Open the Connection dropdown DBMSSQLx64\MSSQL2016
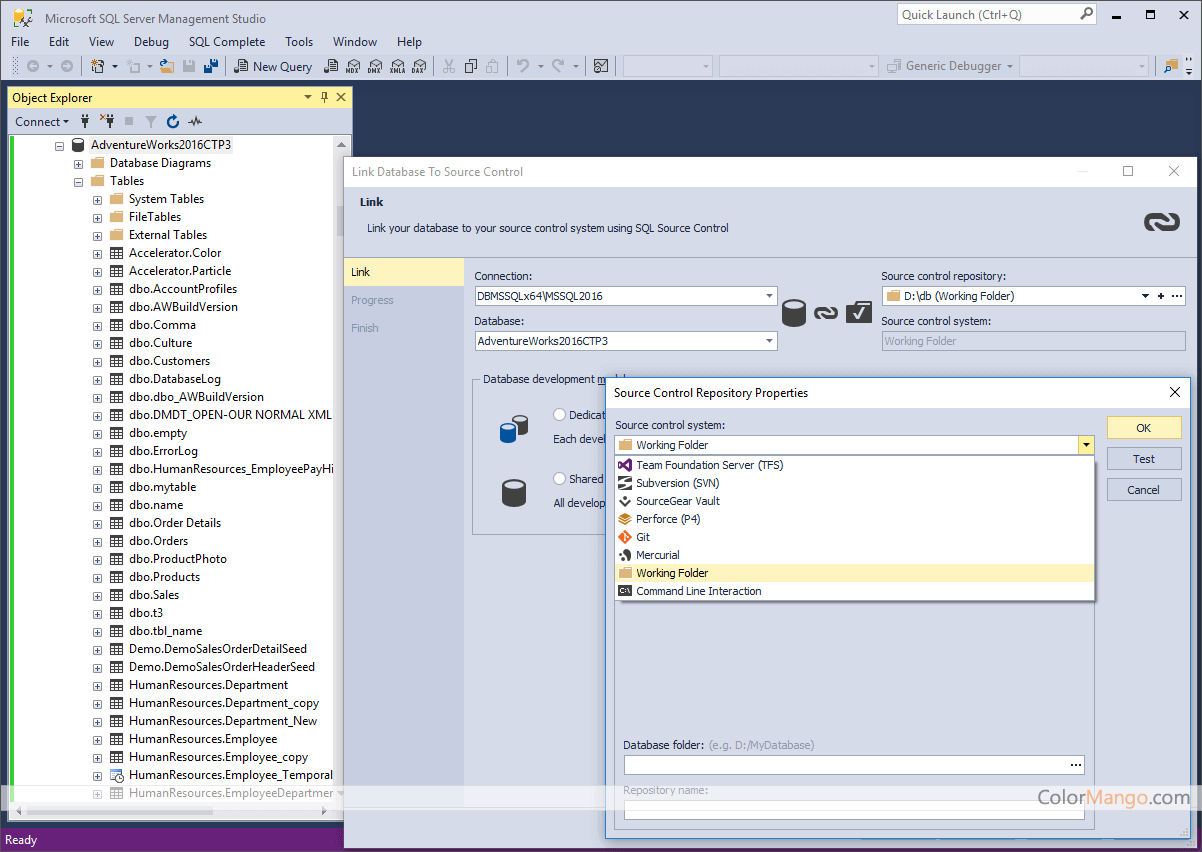The width and height of the screenshot is (1202, 852). 626,296
